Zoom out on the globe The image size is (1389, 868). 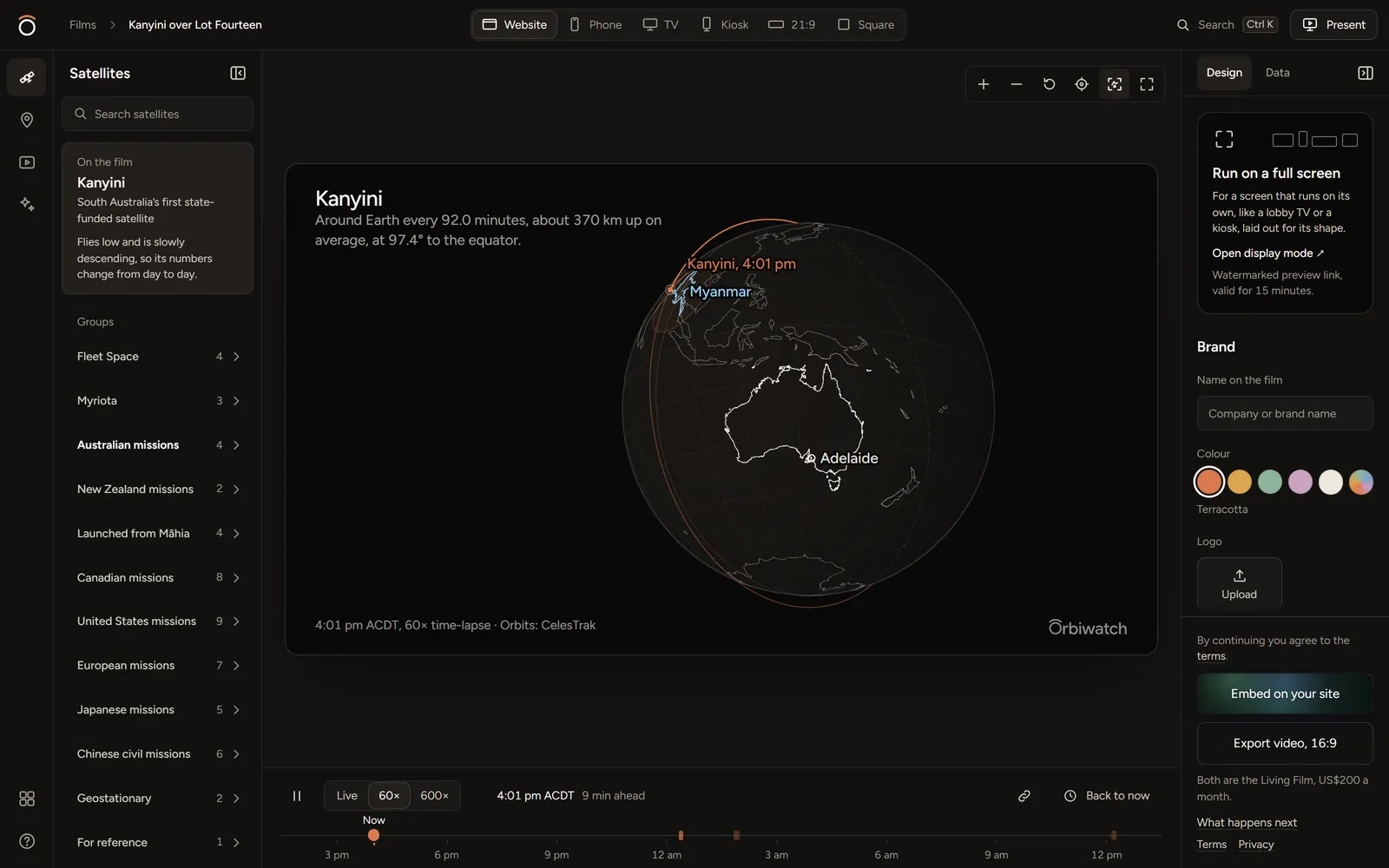(1017, 84)
